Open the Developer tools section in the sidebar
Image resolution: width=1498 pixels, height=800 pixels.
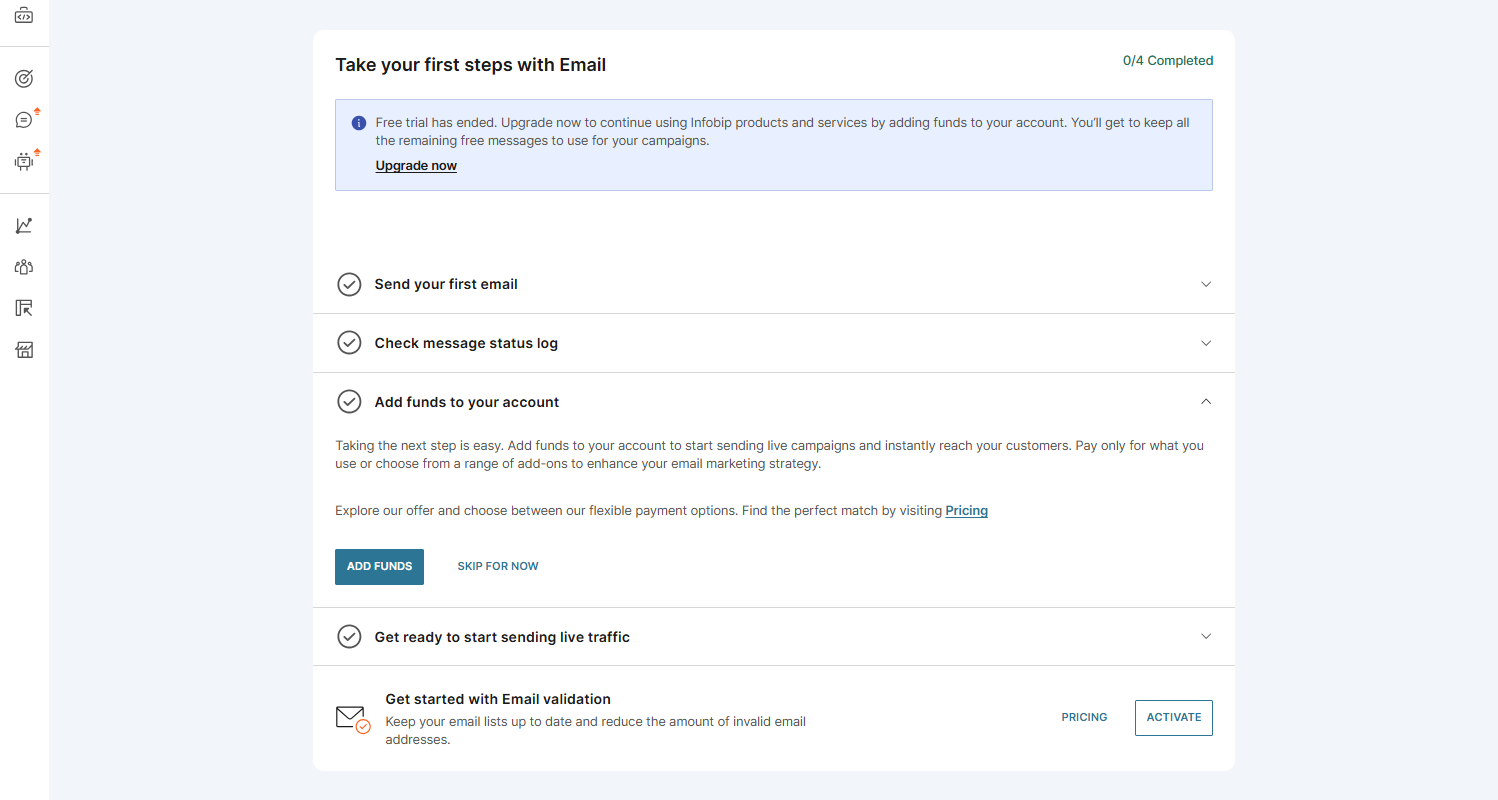coord(24,16)
